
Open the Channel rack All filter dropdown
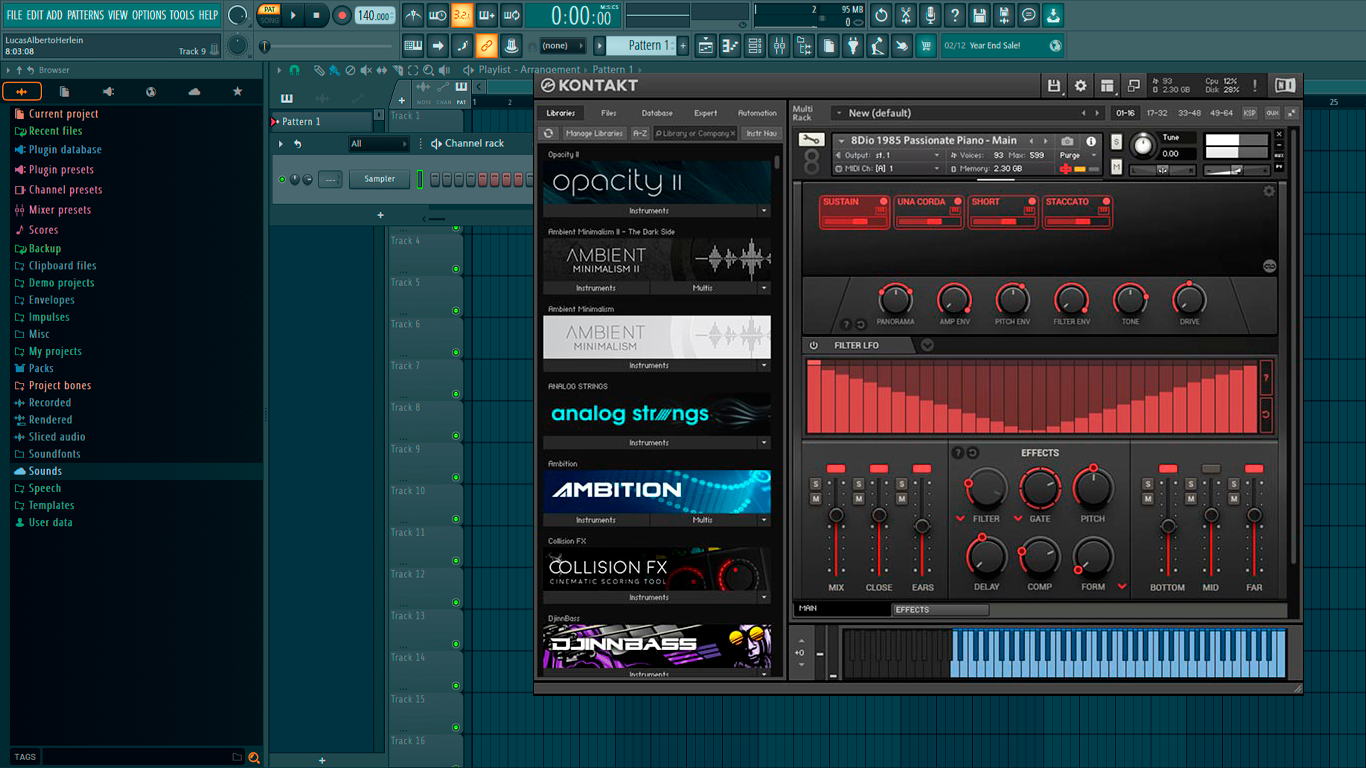[x=378, y=144]
